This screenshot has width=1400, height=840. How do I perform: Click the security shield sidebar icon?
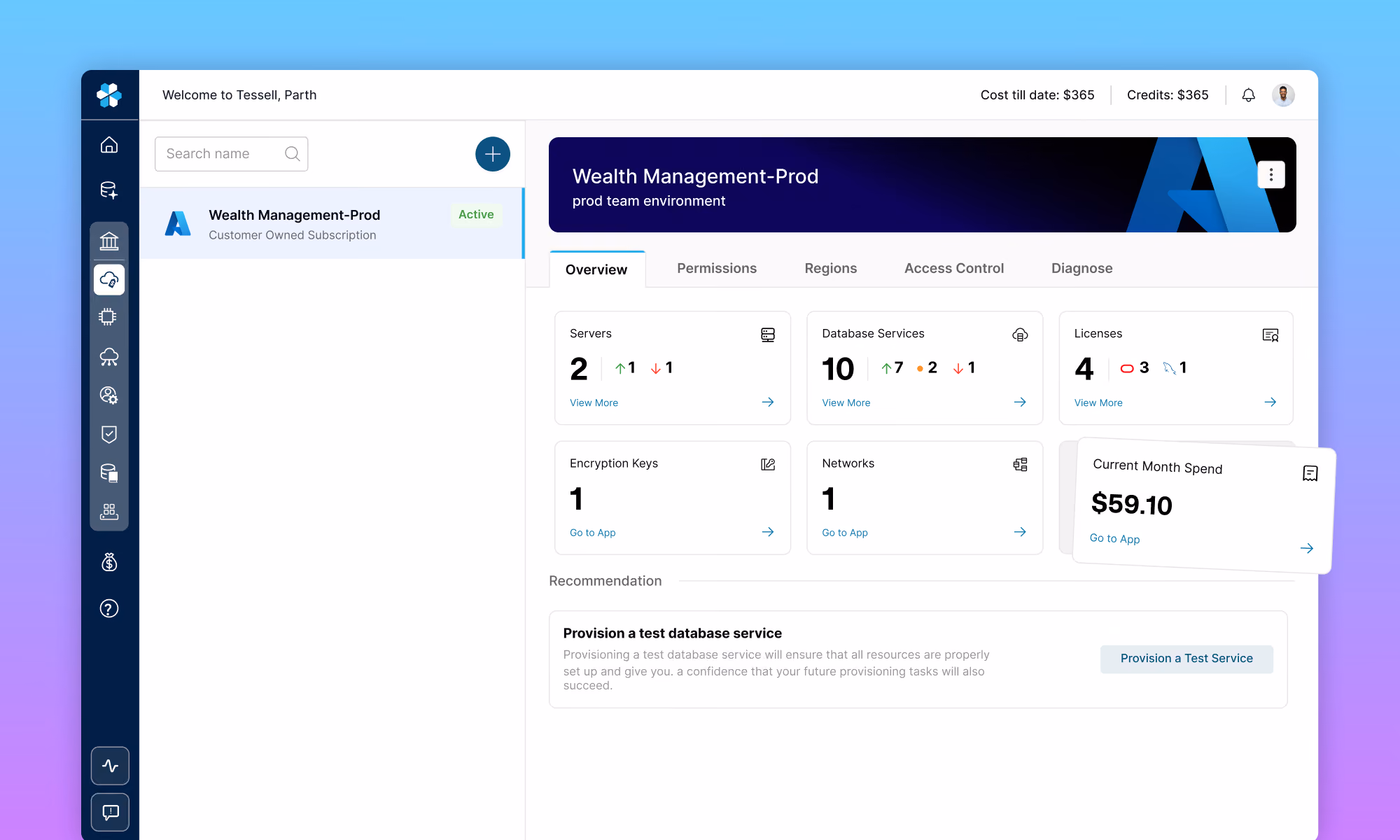[x=109, y=434]
